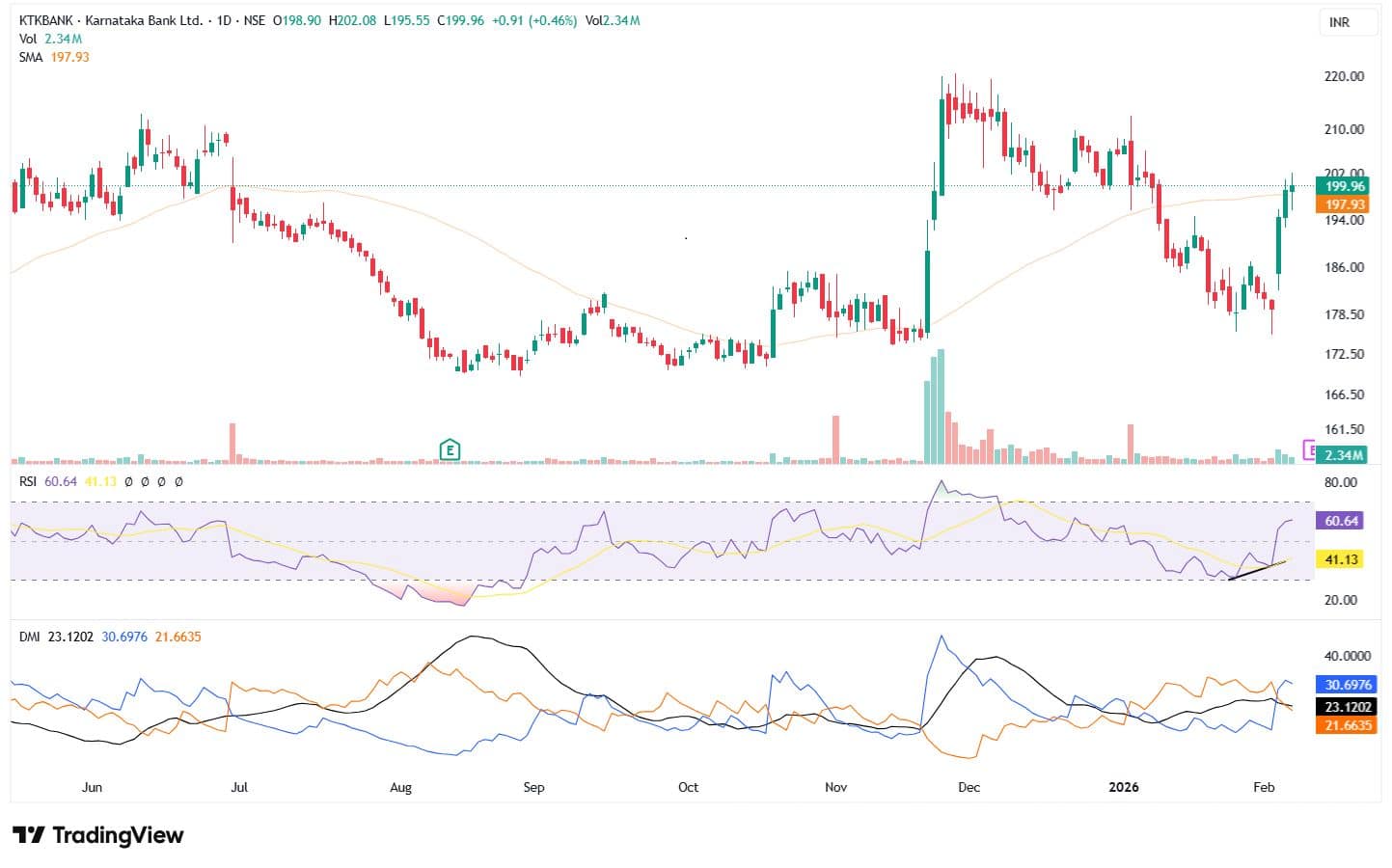Click the 178.50 price axis label
The height and width of the screenshot is (868, 1392).
pyautogui.click(x=1344, y=314)
